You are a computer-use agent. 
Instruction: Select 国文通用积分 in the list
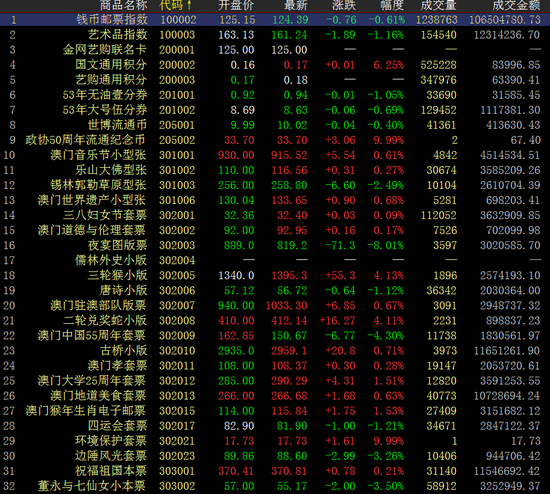tap(111, 65)
